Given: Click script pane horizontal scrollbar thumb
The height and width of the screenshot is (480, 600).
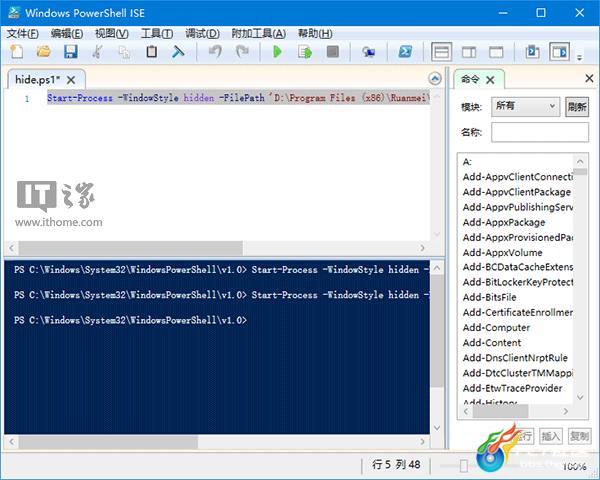Looking at the screenshot, I should pyautogui.click(x=130, y=248).
